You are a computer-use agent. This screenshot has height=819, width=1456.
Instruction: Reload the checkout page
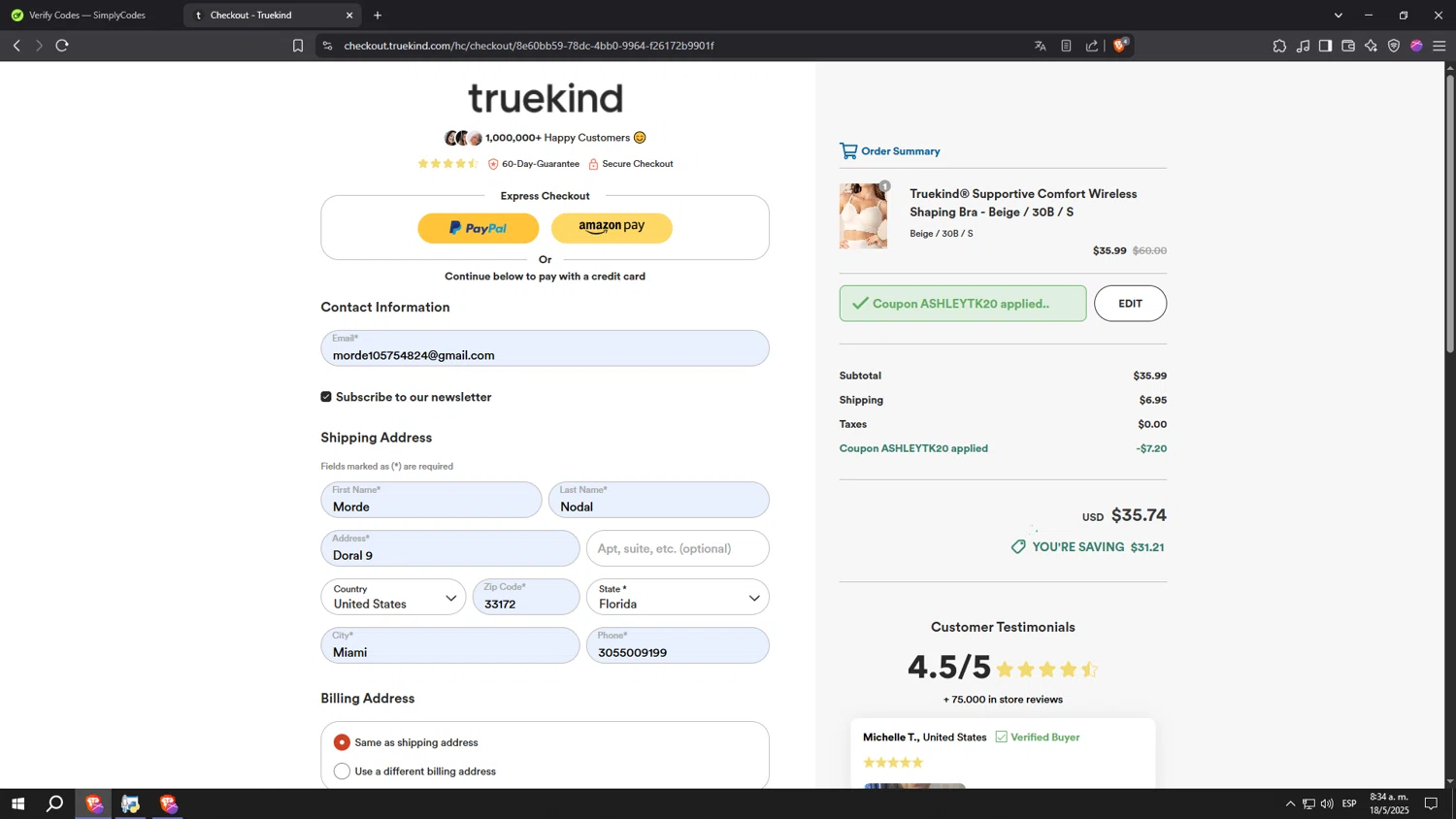point(62,46)
